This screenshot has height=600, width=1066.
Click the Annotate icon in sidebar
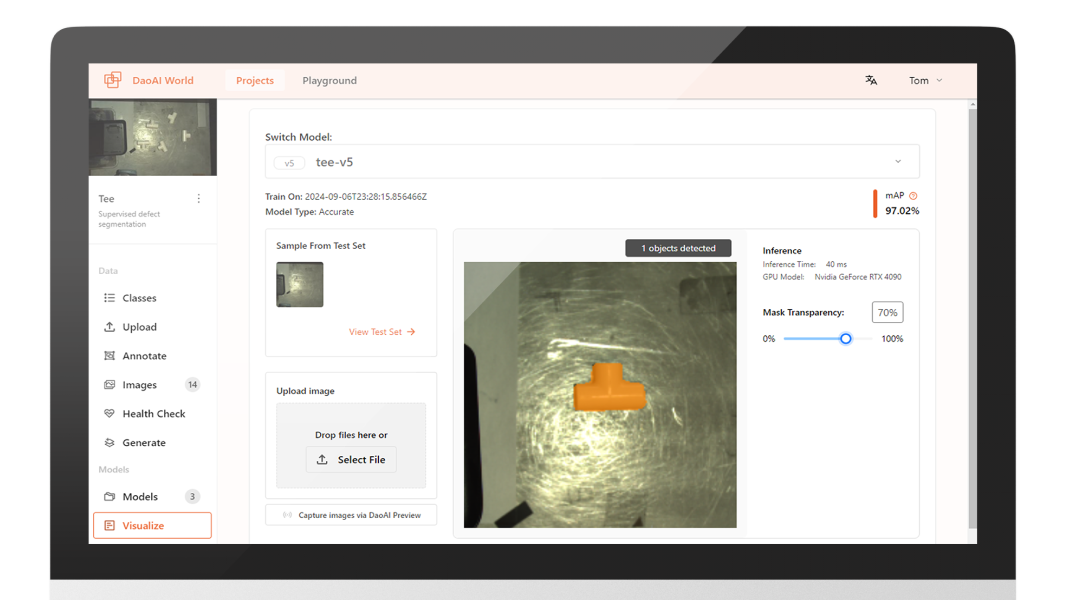[x=110, y=356]
